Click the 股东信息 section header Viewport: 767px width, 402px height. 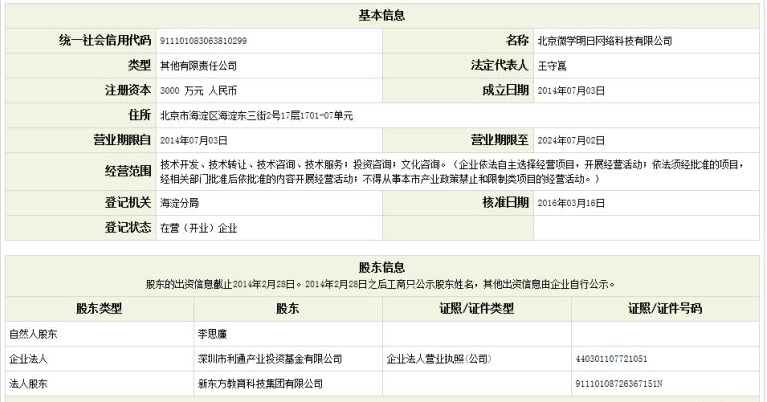coord(382,268)
